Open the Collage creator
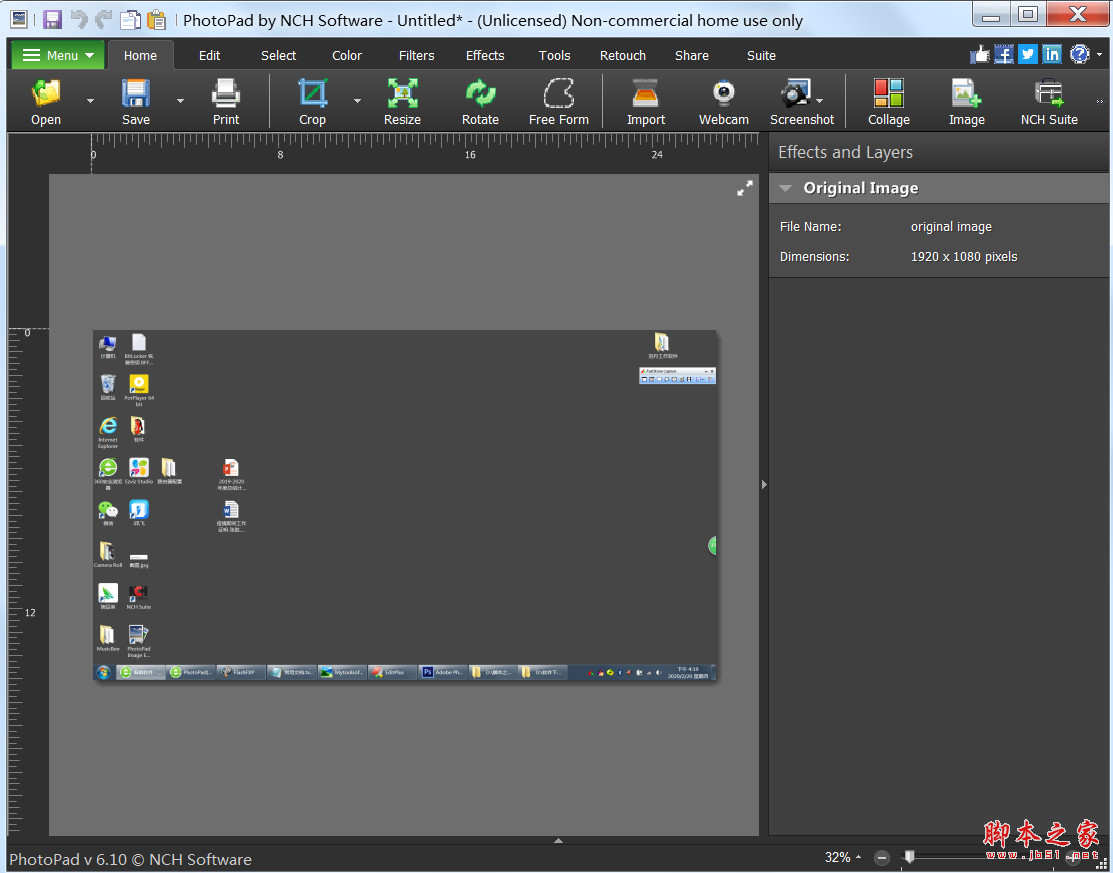 889,93
